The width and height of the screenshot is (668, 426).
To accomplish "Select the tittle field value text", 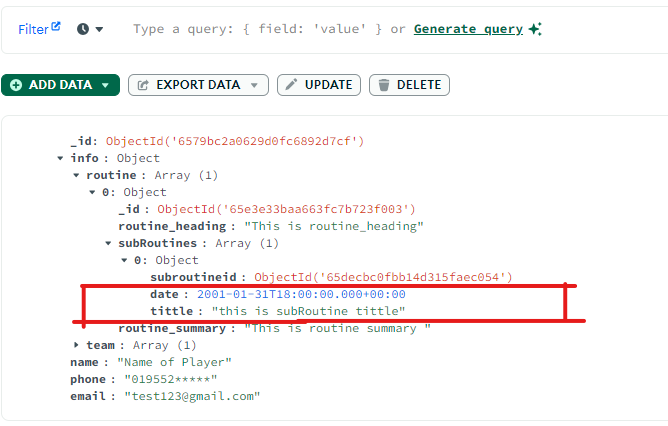I will (308, 311).
